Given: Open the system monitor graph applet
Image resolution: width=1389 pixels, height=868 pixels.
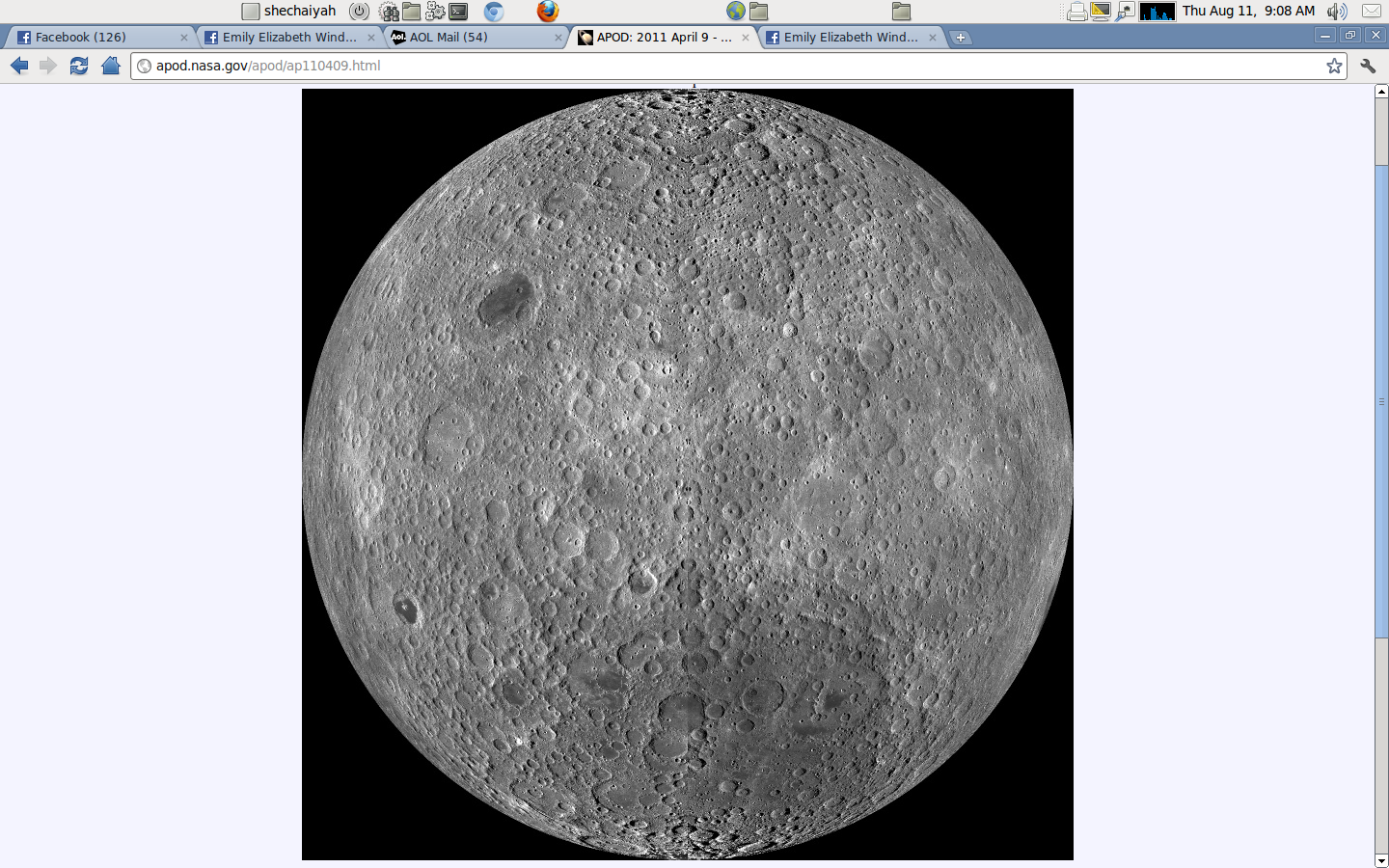Looking at the screenshot, I should click(1157, 12).
